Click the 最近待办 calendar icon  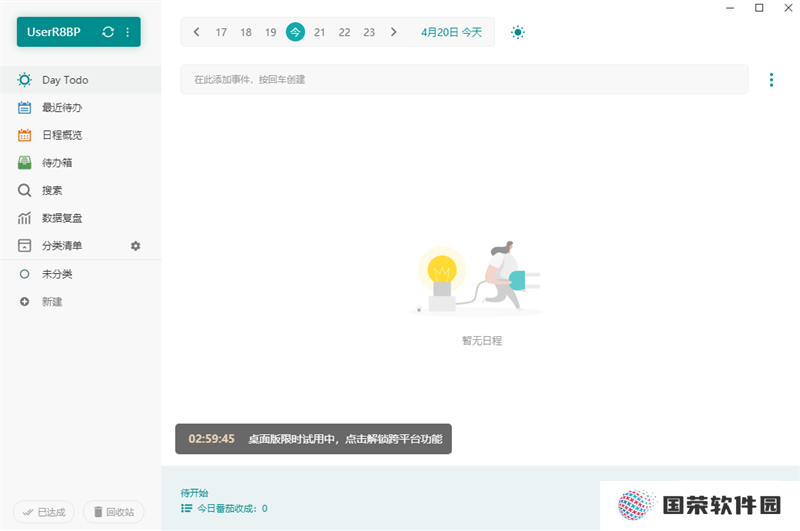[24, 108]
